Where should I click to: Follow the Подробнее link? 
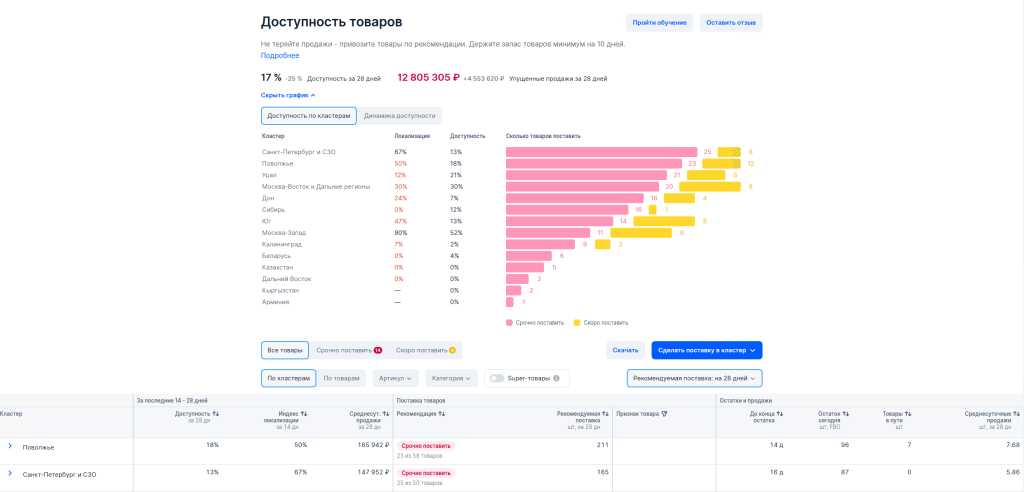tap(280, 56)
